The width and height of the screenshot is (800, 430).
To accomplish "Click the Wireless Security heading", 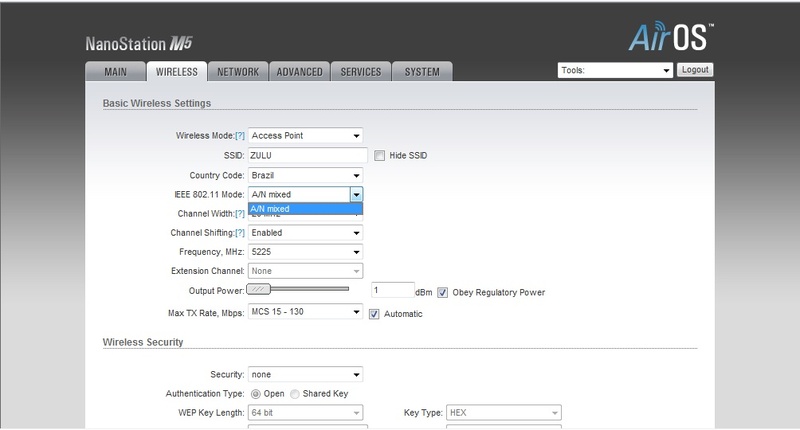I will 143,342.
